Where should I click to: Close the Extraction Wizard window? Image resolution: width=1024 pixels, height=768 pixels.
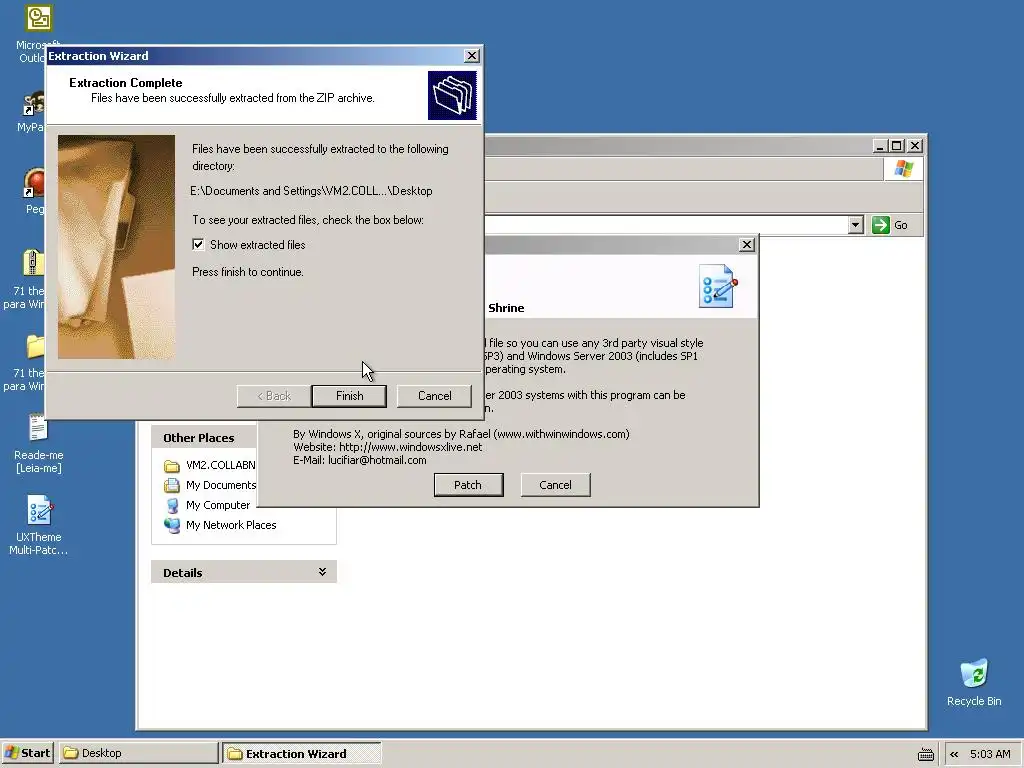(x=472, y=56)
